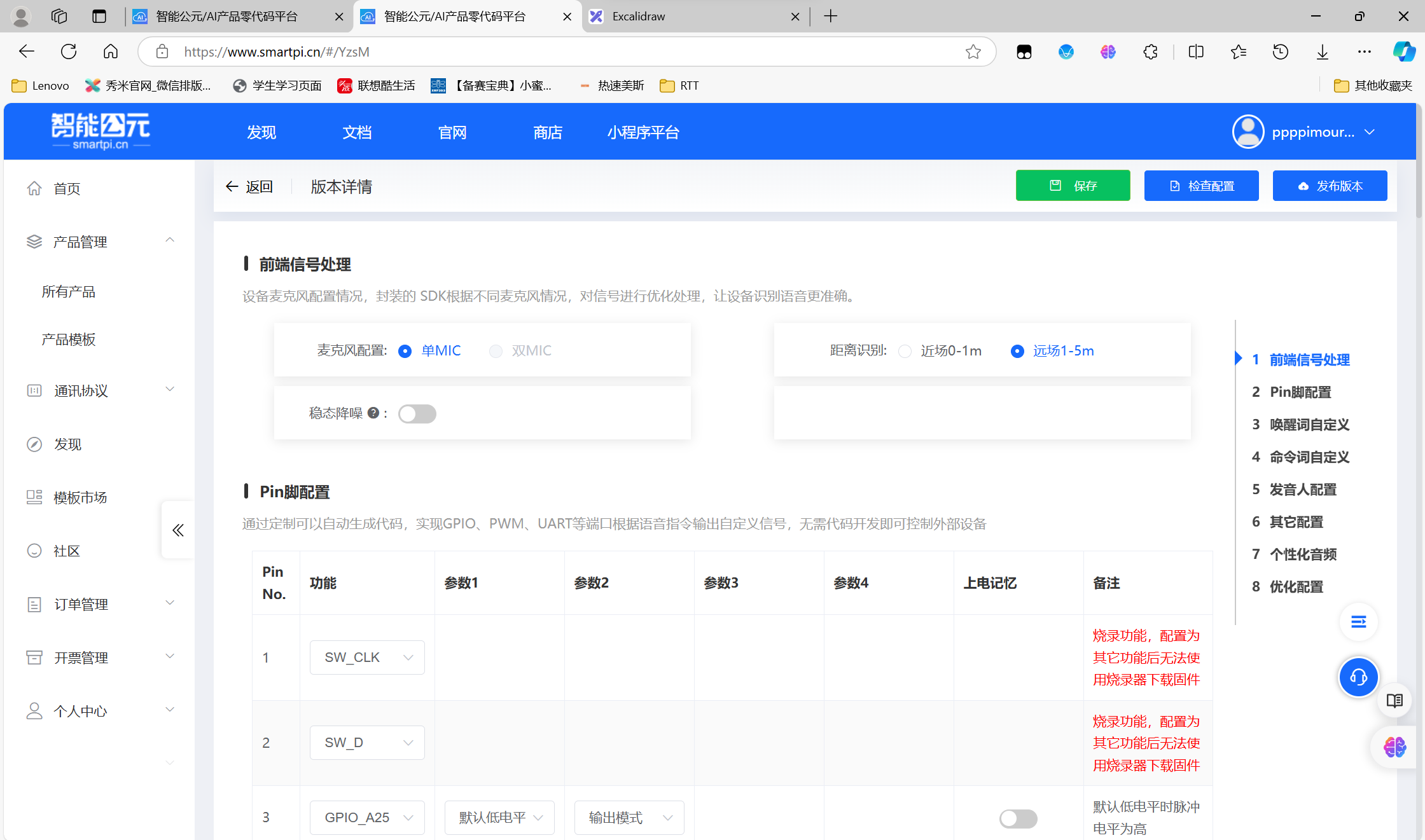The height and width of the screenshot is (840, 1425).
Task: View site information lock icon
Action: pos(162,52)
